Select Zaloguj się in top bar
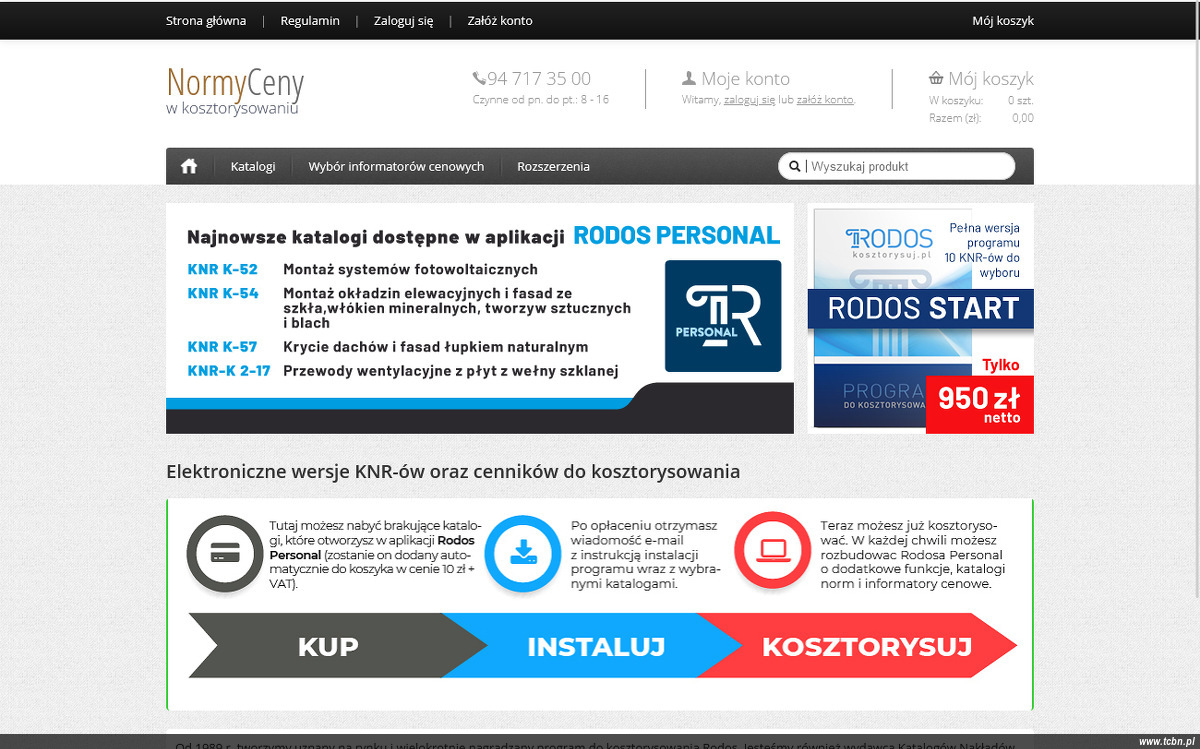This screenshot has height=749, width=1200. tap(404, 20)
